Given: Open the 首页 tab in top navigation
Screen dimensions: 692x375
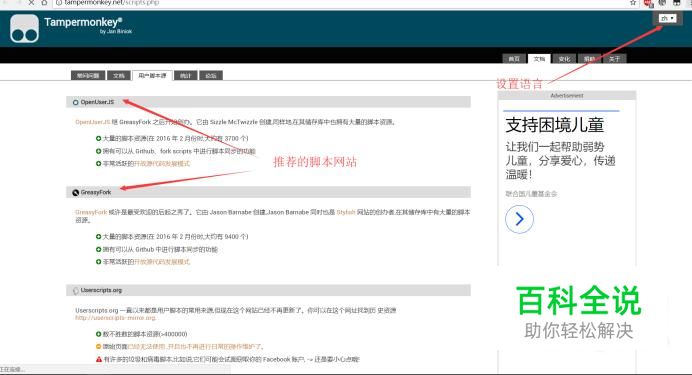Looking at the screenshot, I should coord(514,59).
